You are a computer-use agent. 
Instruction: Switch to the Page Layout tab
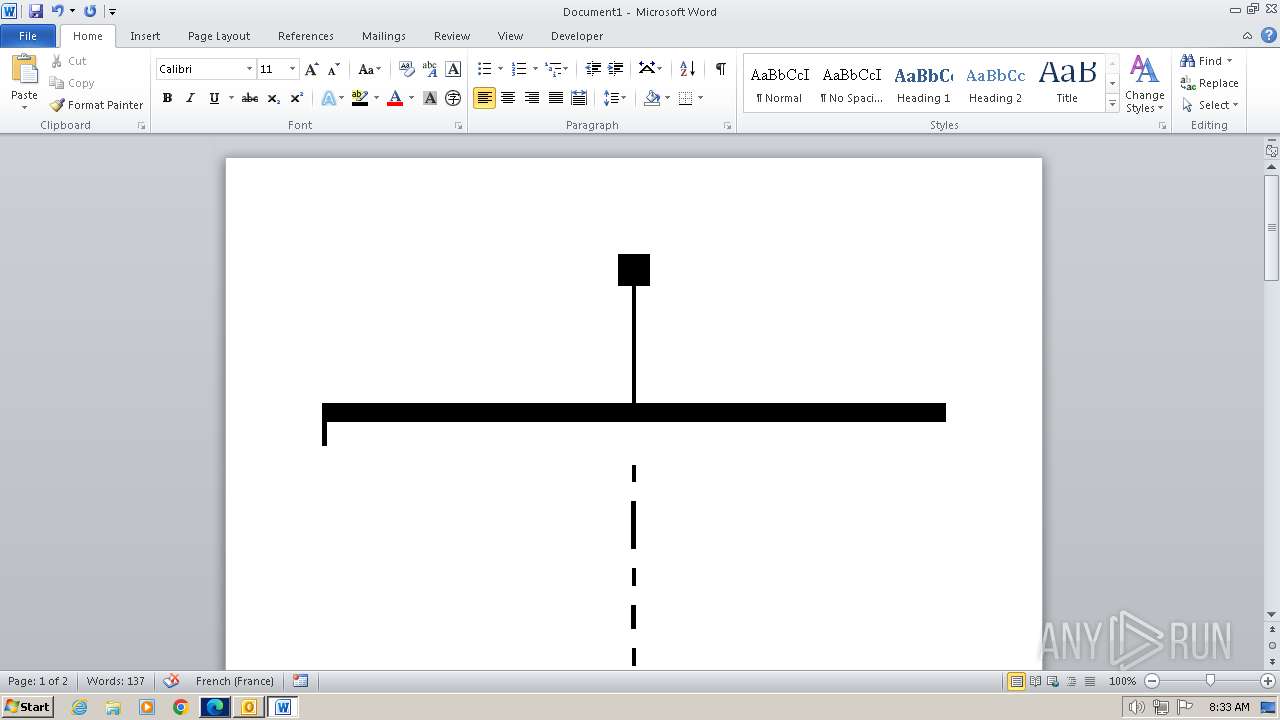tap(219, 36)
